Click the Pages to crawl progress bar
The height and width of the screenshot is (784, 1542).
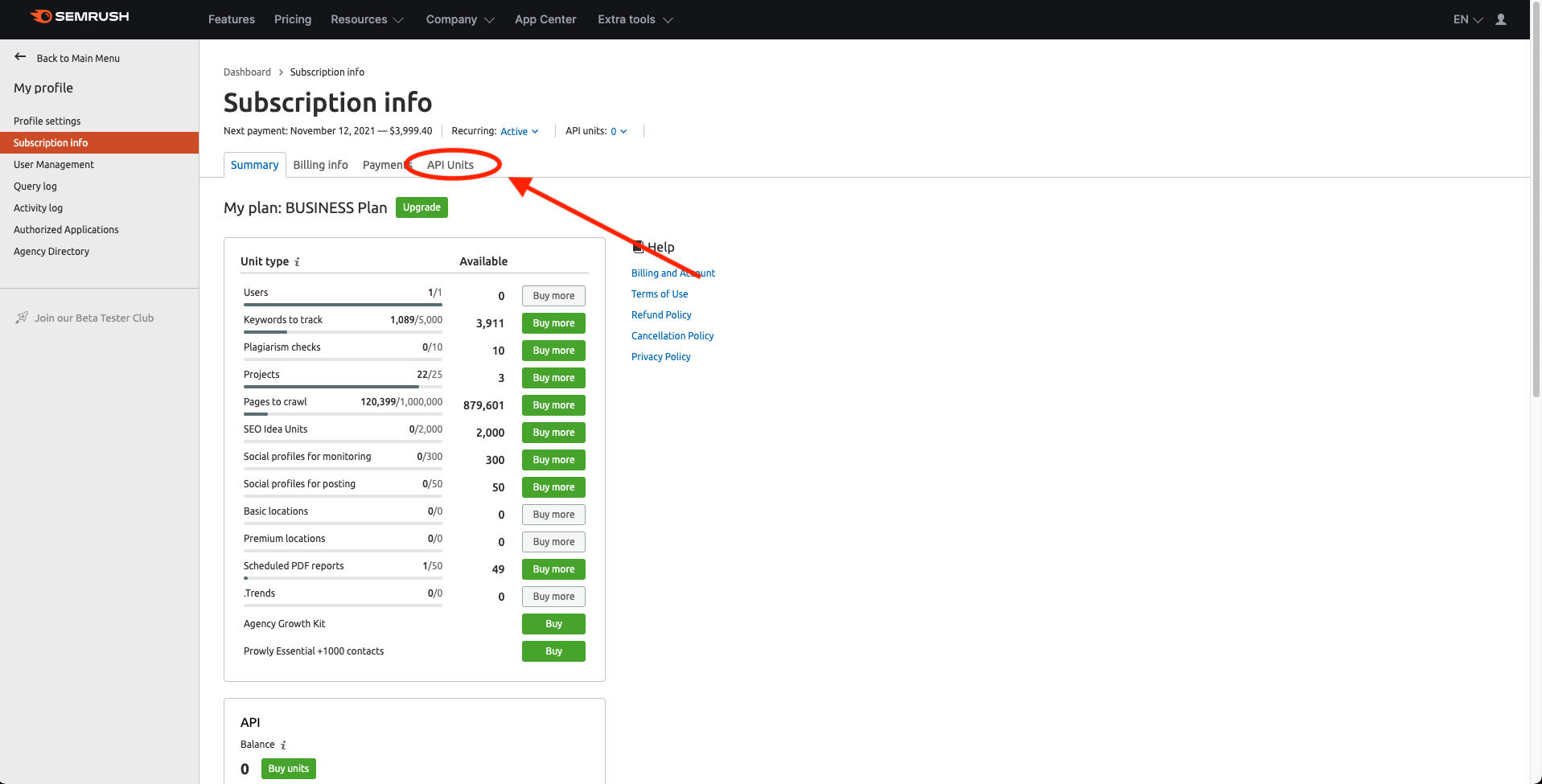pos(343,414)
